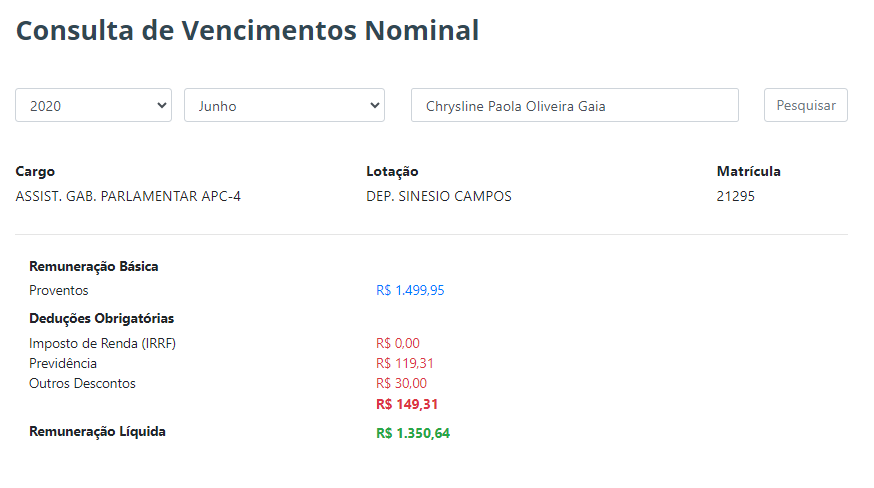Click the Matrícula number 21295
Viewport: 874px width, 488px height.
pyautogui.click(x=736, y=196)
